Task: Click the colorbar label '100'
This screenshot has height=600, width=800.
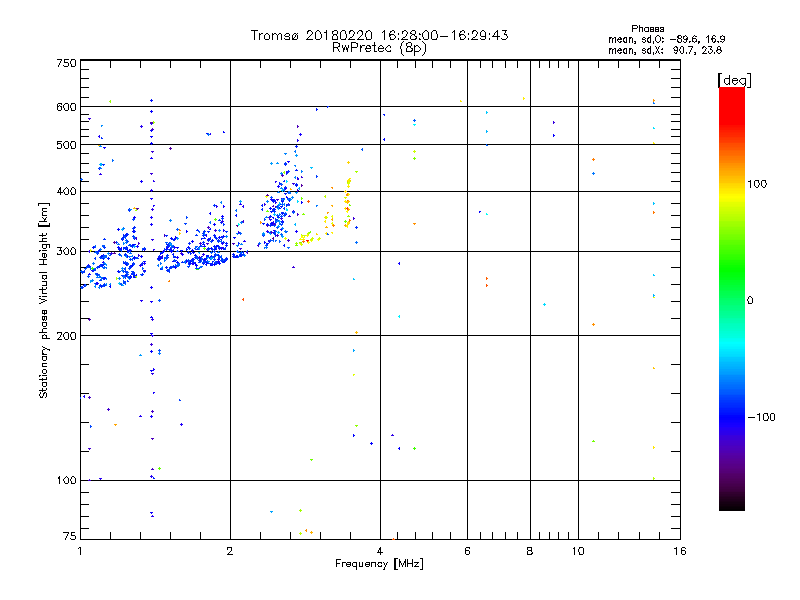Action: (757, 184)
